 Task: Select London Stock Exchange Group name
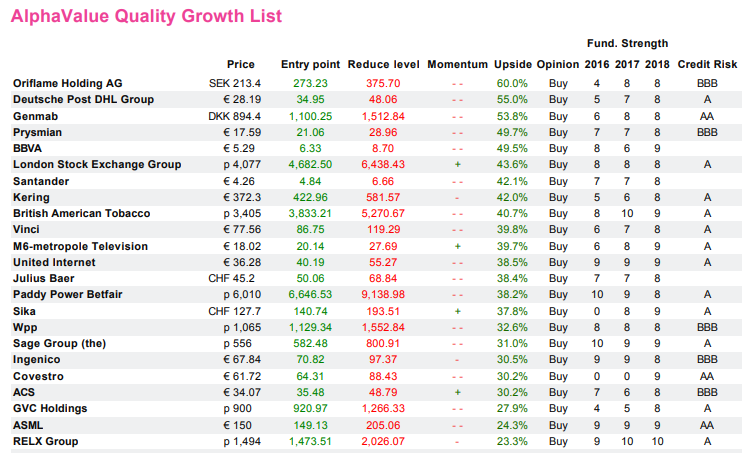click(97, 164)
